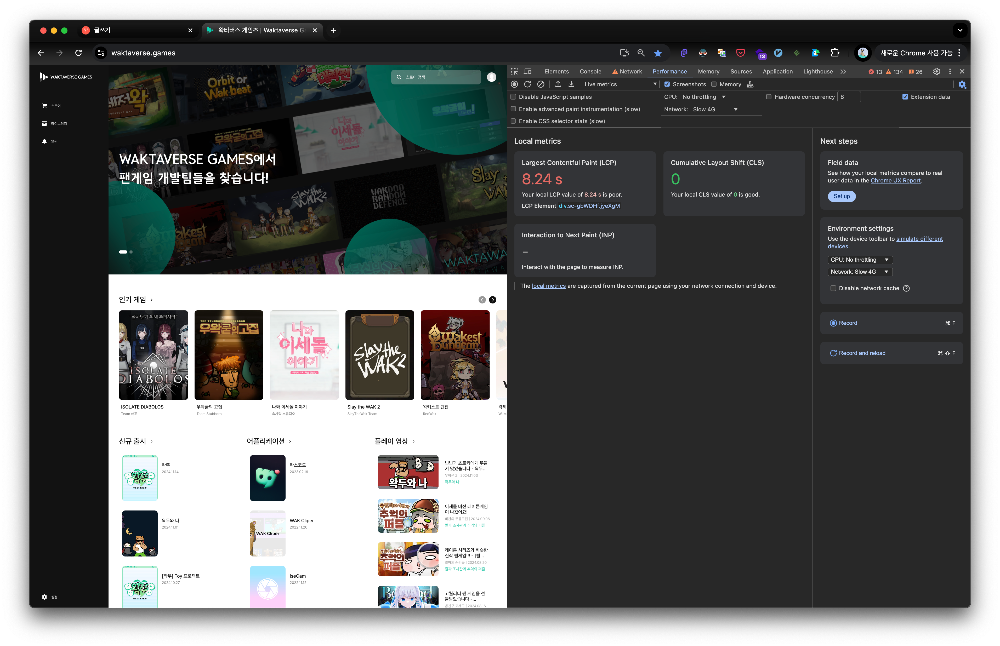
Task: Click the reload-and-record icon in Performance toolbar
Action: pyautogui.click(x=527, y=84)
